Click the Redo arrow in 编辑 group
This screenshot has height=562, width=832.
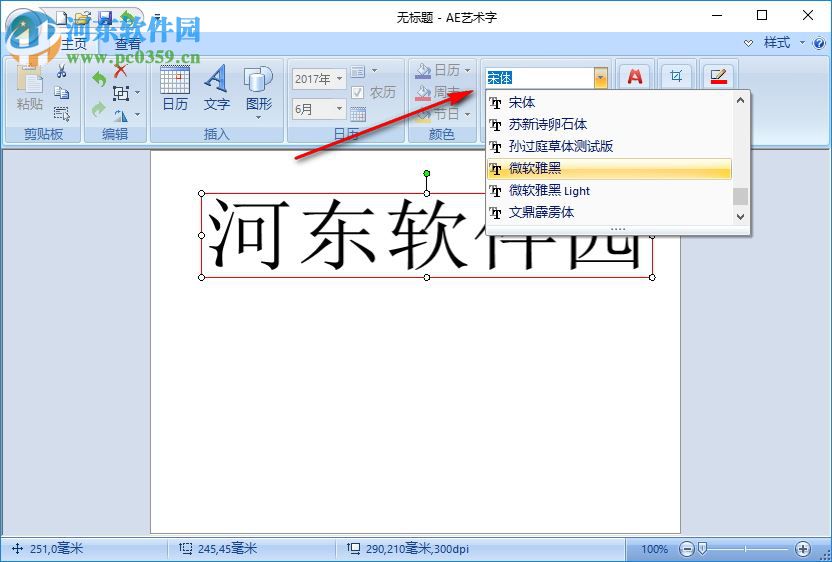click(99, 110)
